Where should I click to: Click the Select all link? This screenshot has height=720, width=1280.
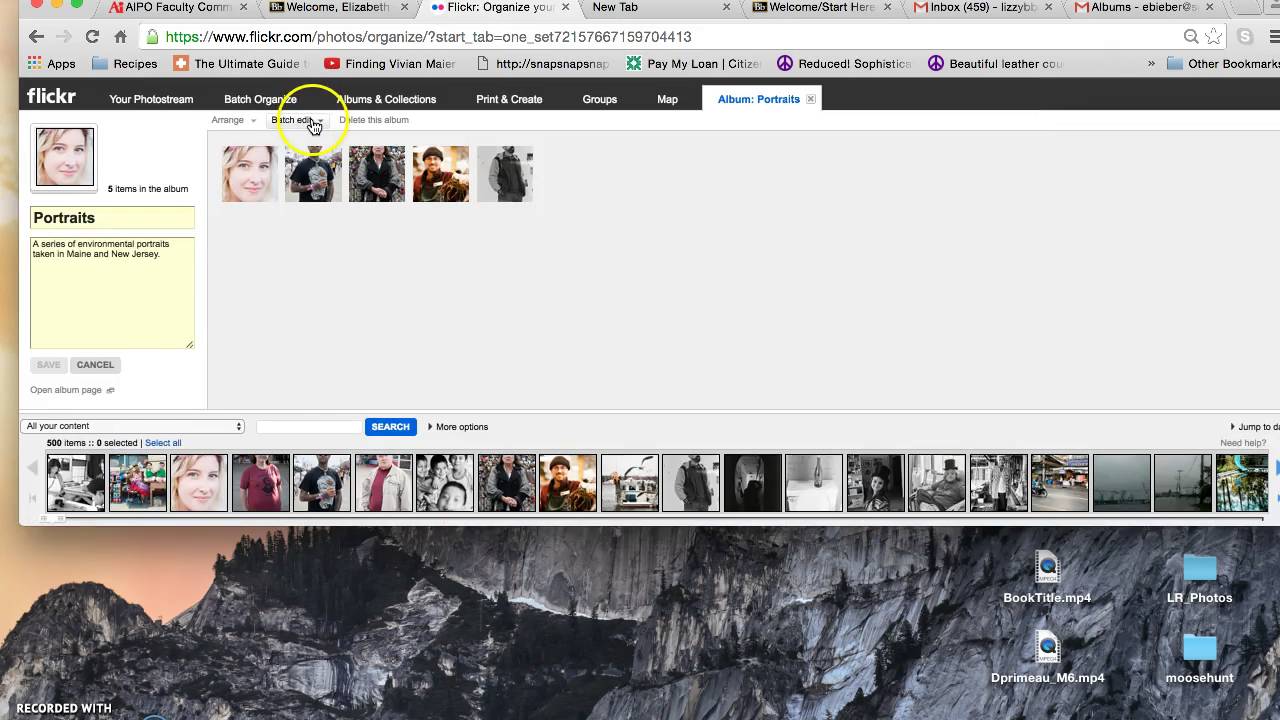click(163, 443)
